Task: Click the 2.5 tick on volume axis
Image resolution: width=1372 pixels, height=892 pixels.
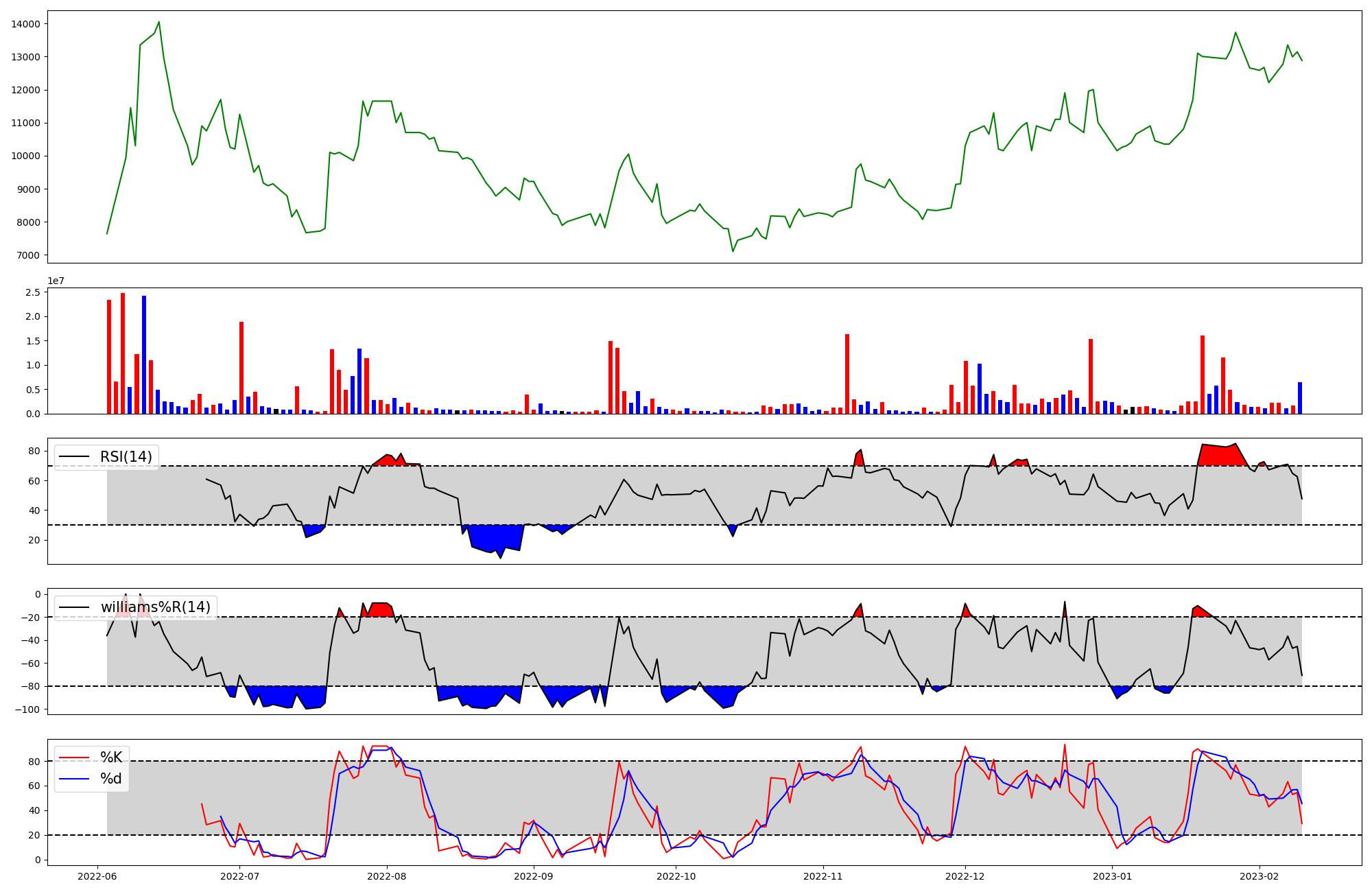Action: (33, 292)
